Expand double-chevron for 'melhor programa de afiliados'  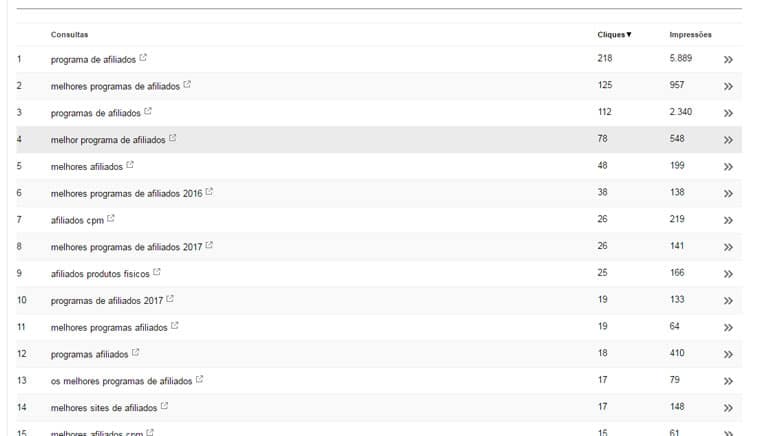[x=728, y=140]
